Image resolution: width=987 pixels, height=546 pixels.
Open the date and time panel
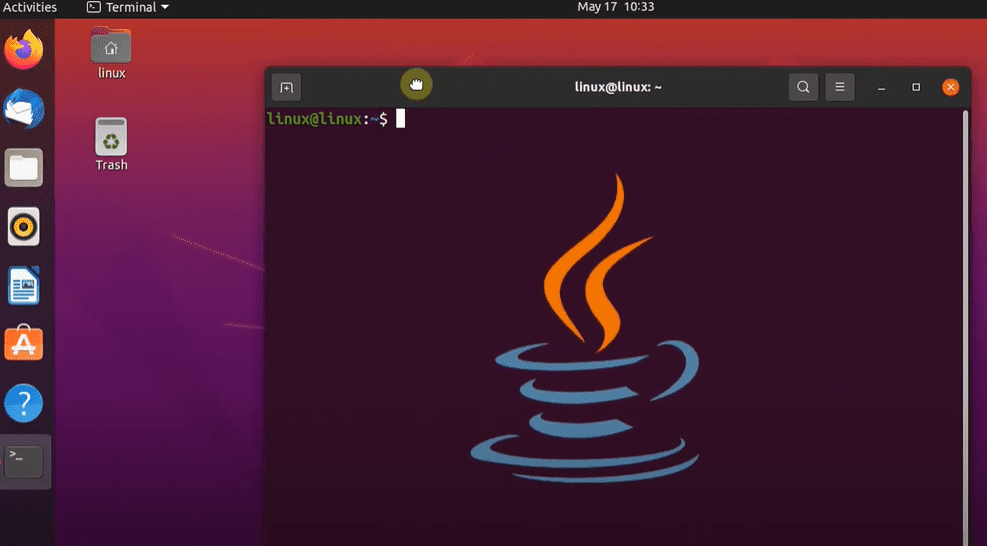pos(615,7)
